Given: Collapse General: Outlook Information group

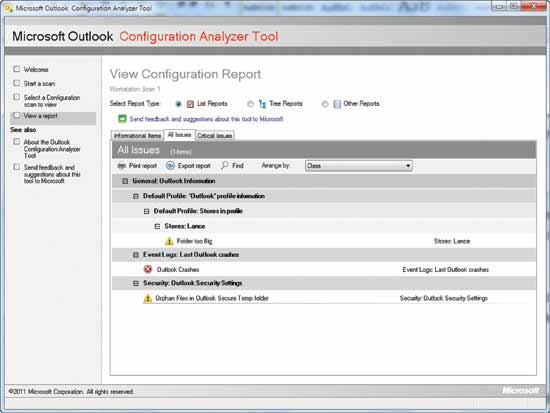Looking at the screenshot, I should [x=125, y=181].
